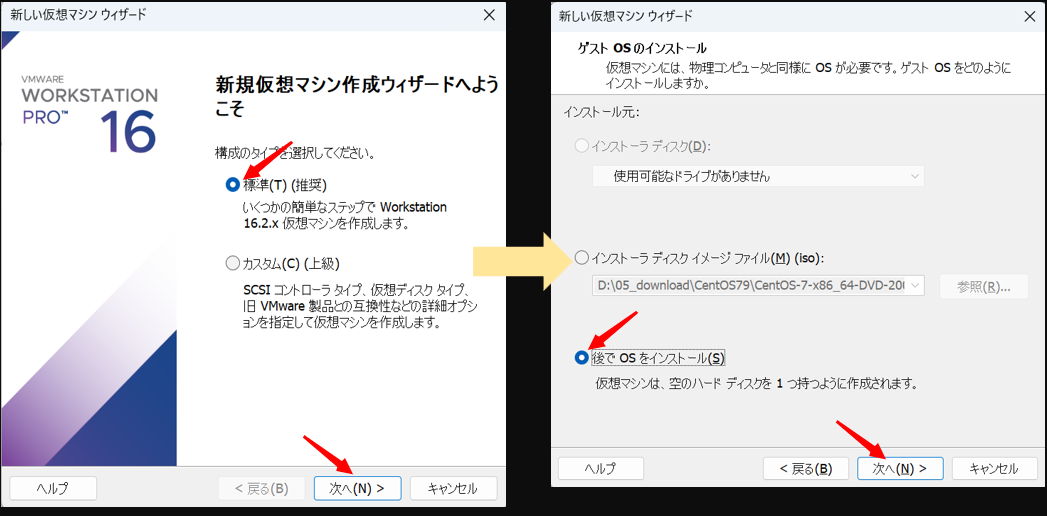Click the SCSI コントローラ タイプ description text
1047x516 pixels.
pos(361,307)
